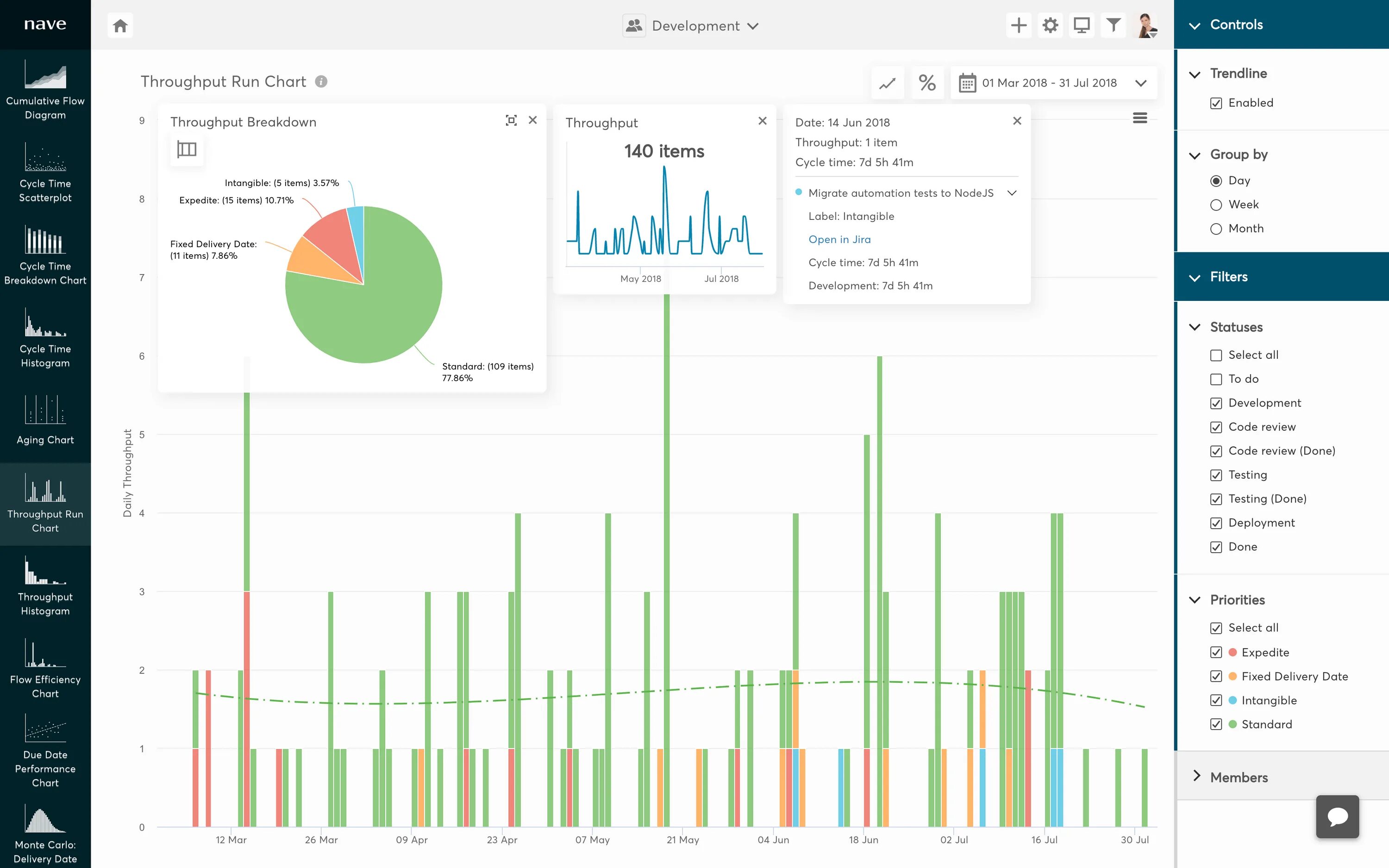Click the home icon button
Screen dimensions: 1389x868
tap(120, 26)
